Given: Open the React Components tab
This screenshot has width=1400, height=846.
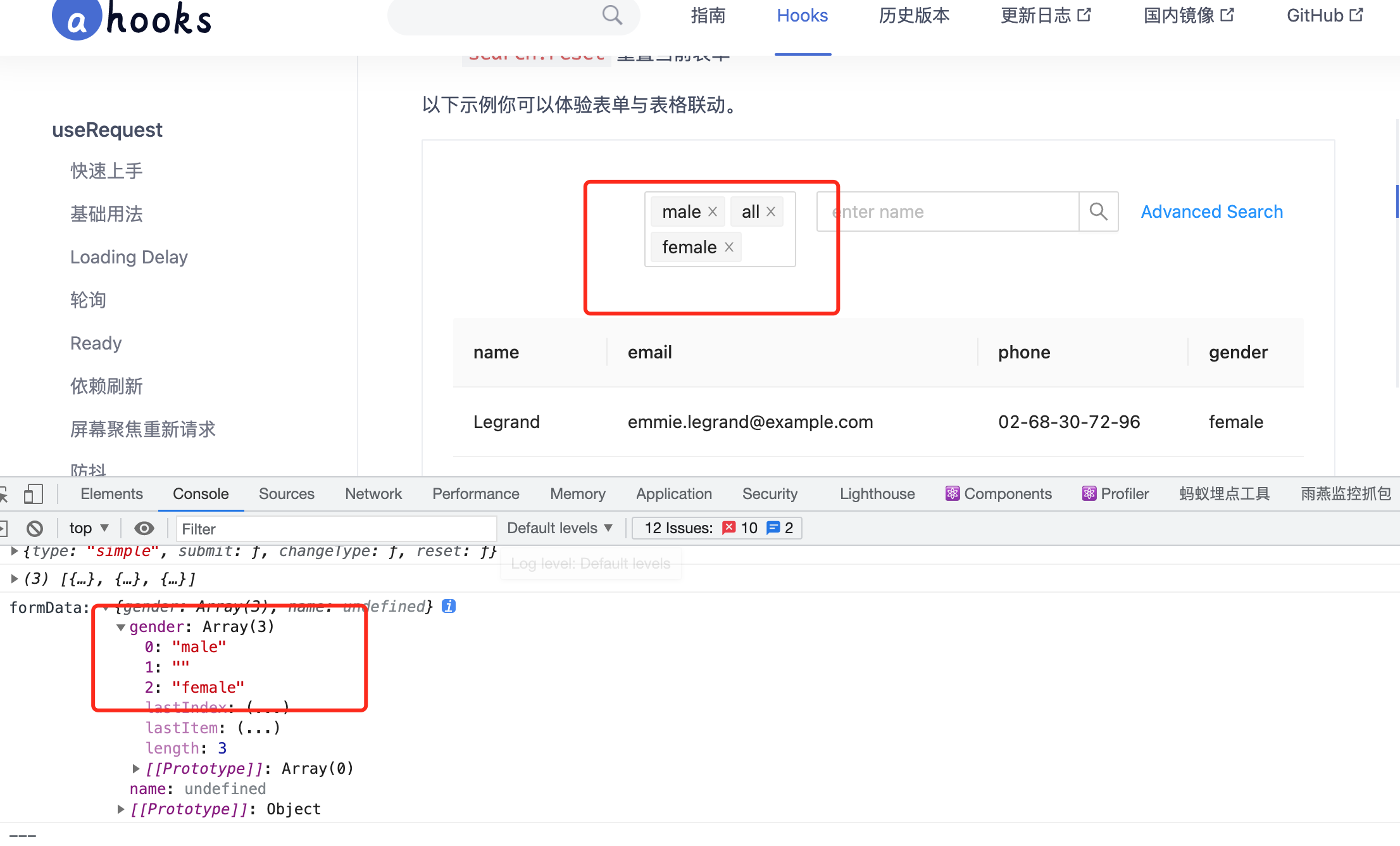Looking at the screenshot, I should coord(999,494).
